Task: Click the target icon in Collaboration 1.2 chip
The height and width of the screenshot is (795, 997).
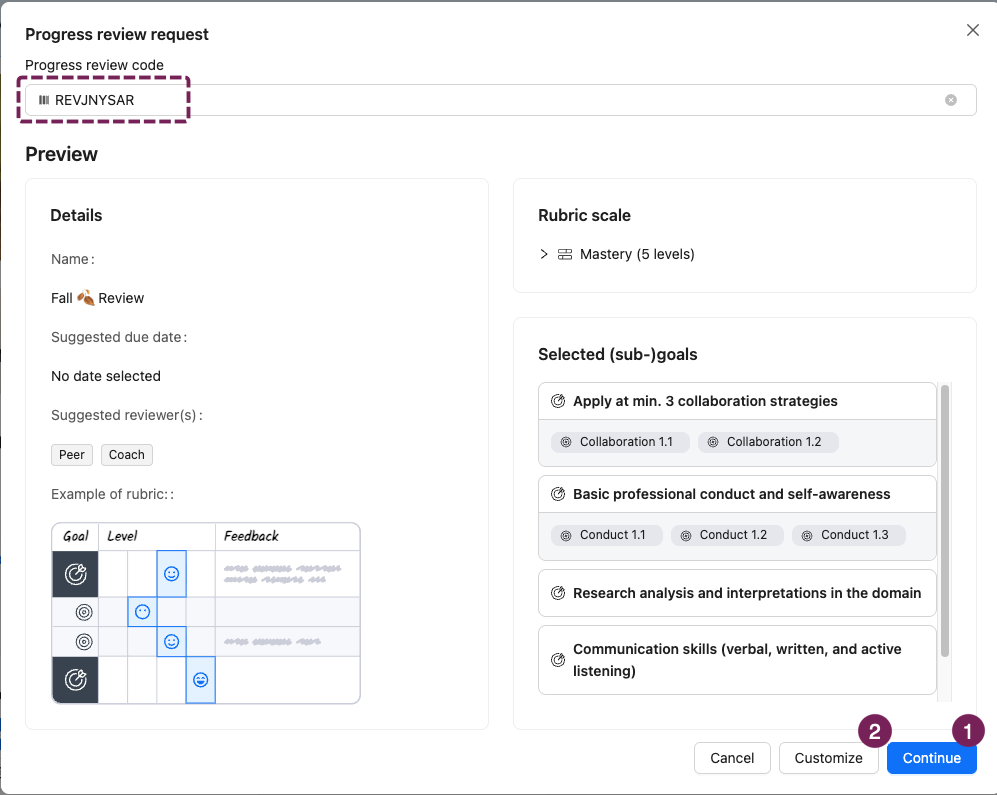Action: click(713, 442)
